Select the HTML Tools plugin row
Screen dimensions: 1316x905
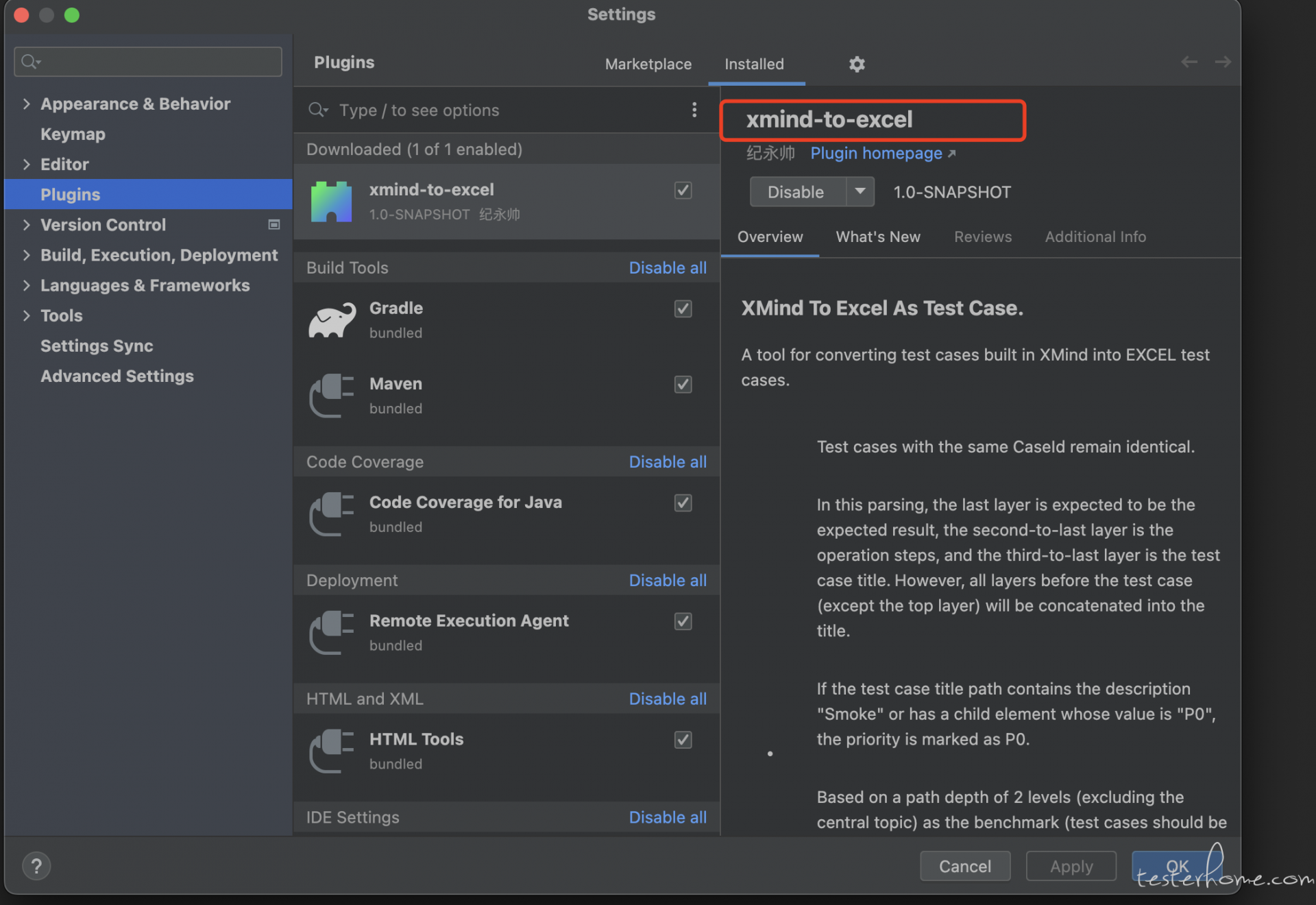pos(507,751)
